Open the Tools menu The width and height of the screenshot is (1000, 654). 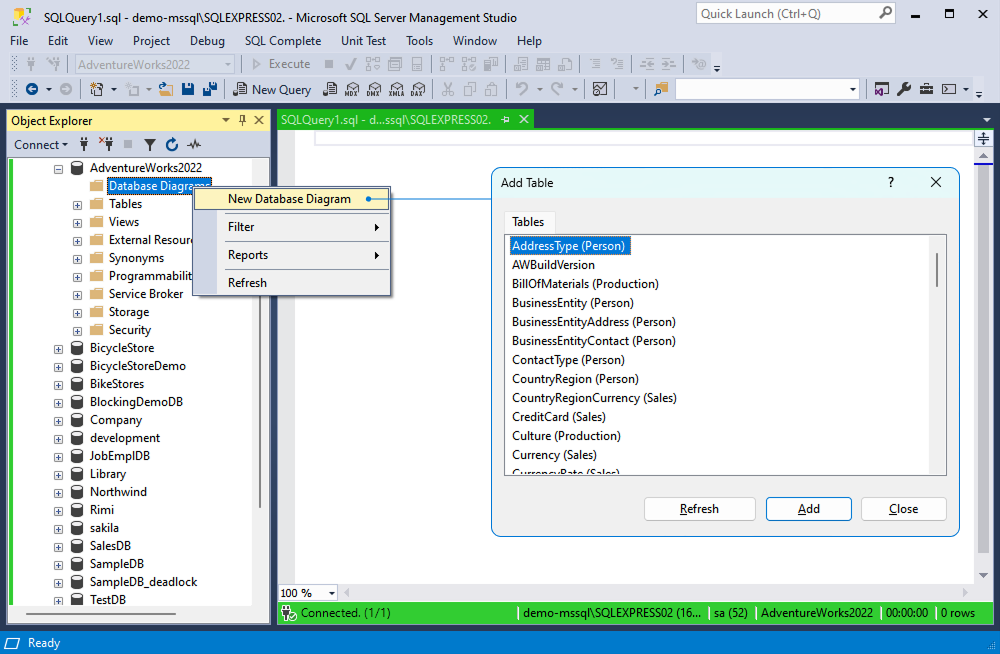tap(419, 41)
